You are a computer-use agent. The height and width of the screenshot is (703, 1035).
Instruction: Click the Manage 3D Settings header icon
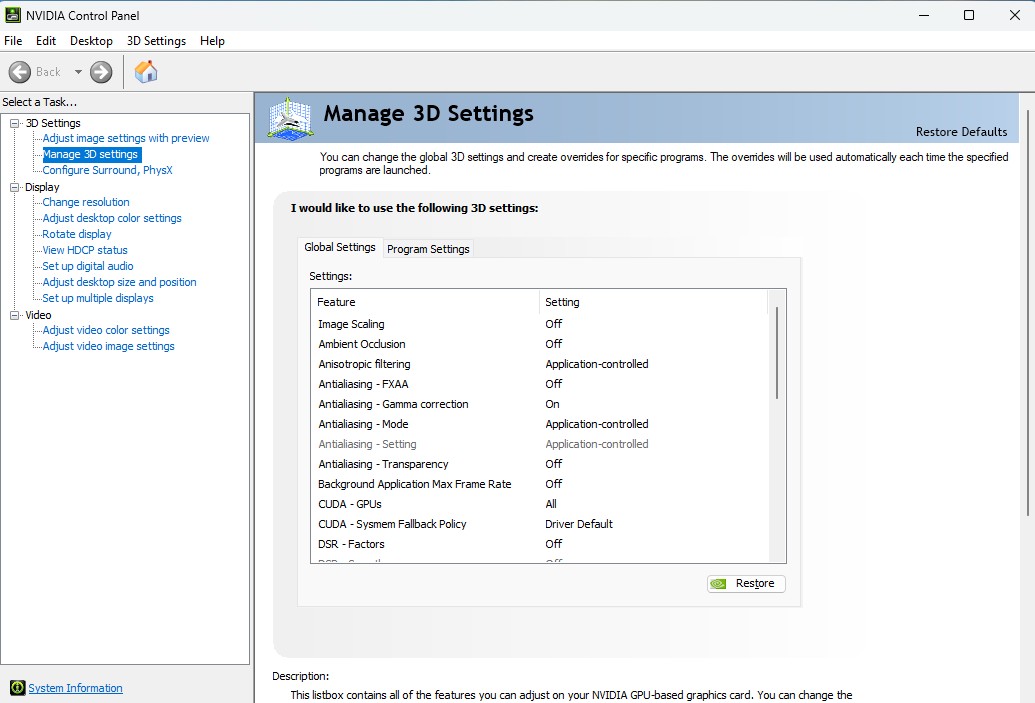pyautogui.click(x=290, y=119)
